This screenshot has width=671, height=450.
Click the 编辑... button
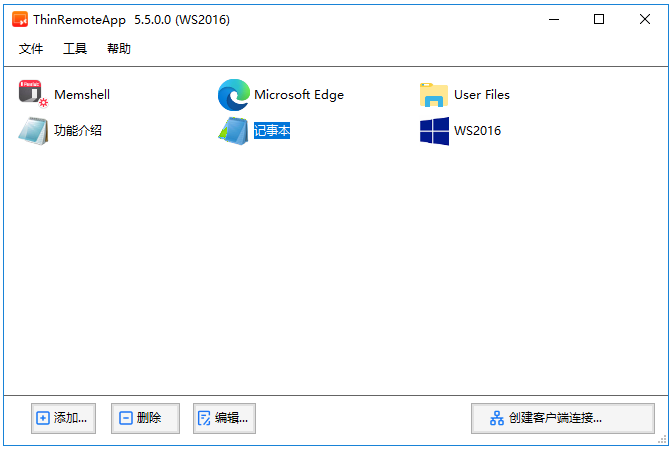(x=224, y=418)
